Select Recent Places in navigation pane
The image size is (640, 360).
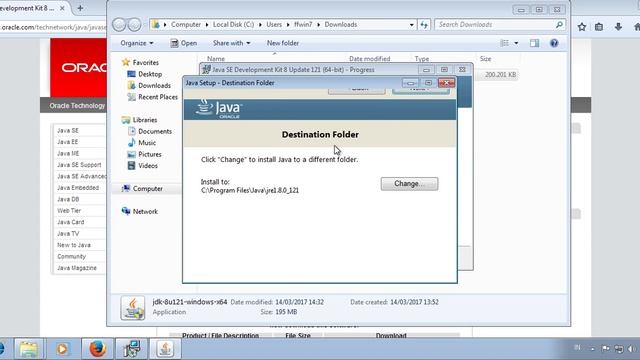[x=158, y=97]
